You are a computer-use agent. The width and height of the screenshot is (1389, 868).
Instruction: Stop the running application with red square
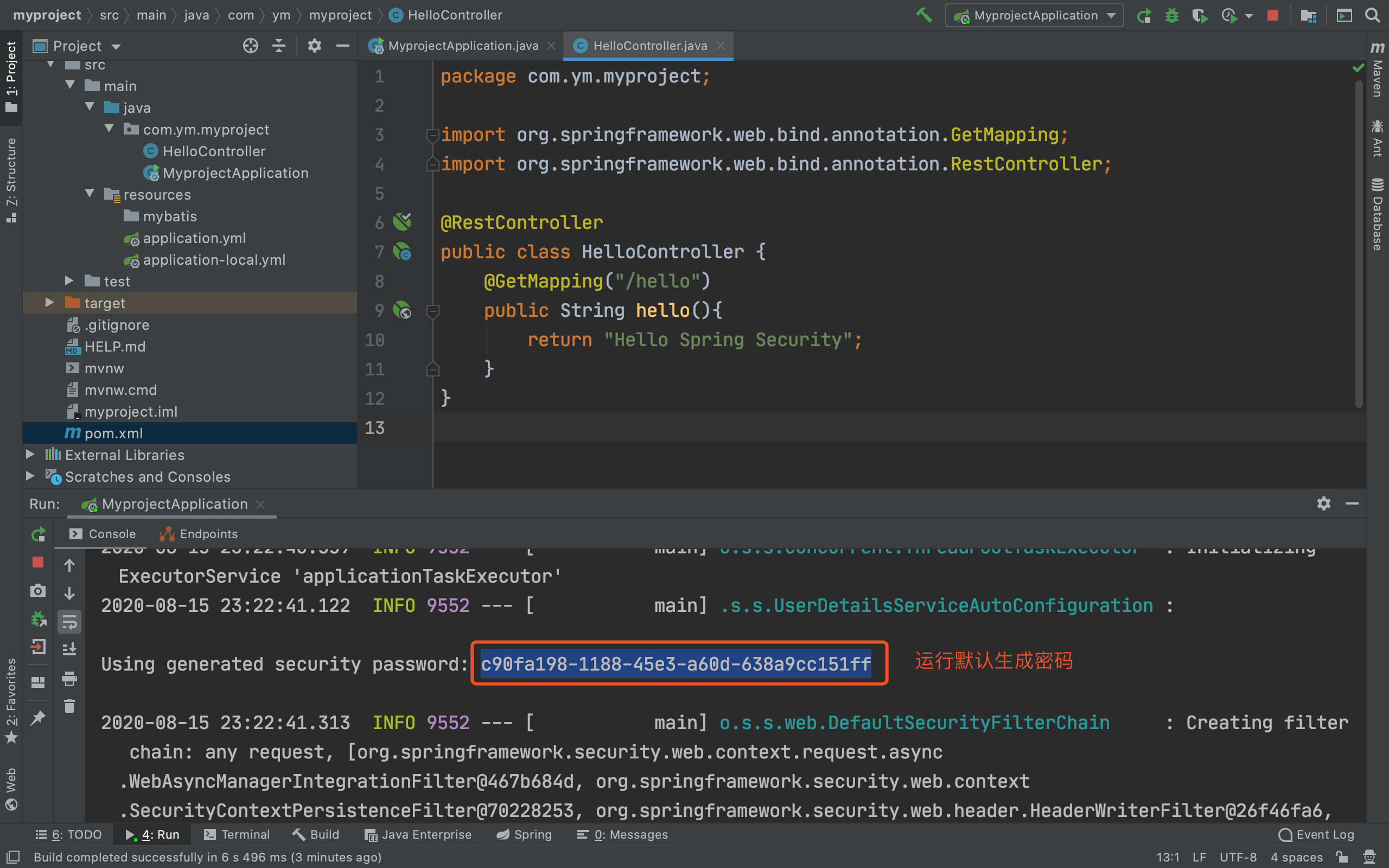(1272, 16)
